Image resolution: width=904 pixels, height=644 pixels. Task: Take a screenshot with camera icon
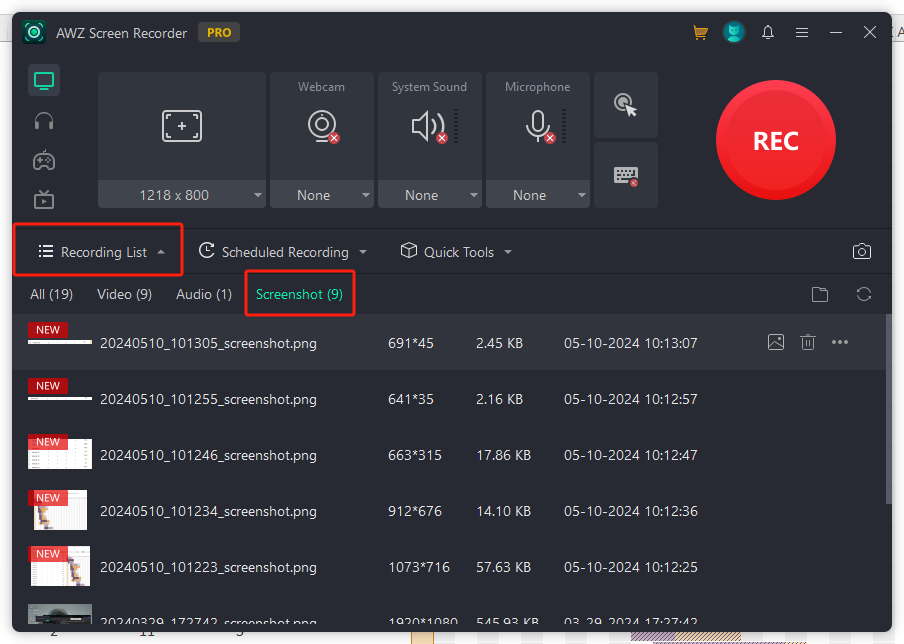[861, 252]
